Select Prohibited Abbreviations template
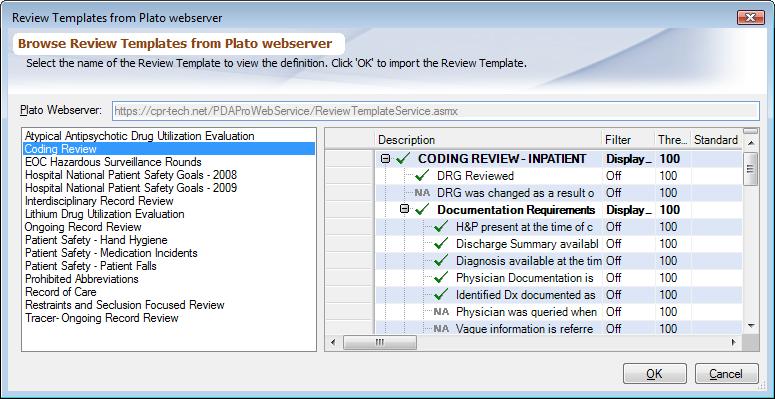The width and height of the screenshot is (775, 399). 82,279
